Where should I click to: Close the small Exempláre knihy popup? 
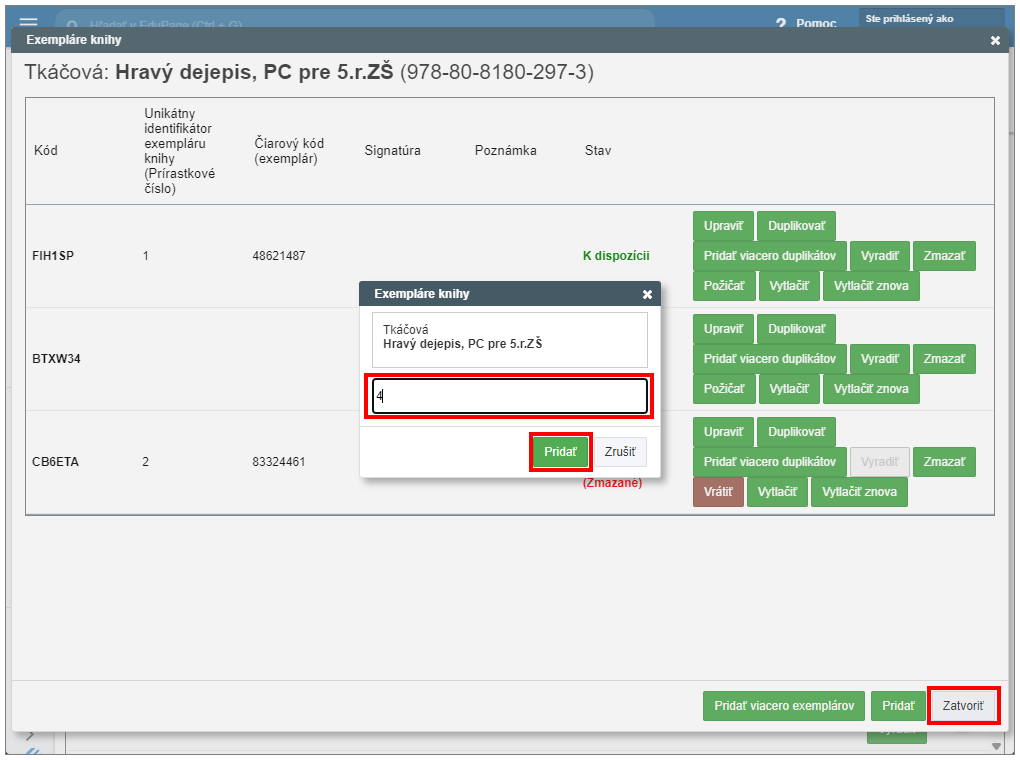coord(647,294)
